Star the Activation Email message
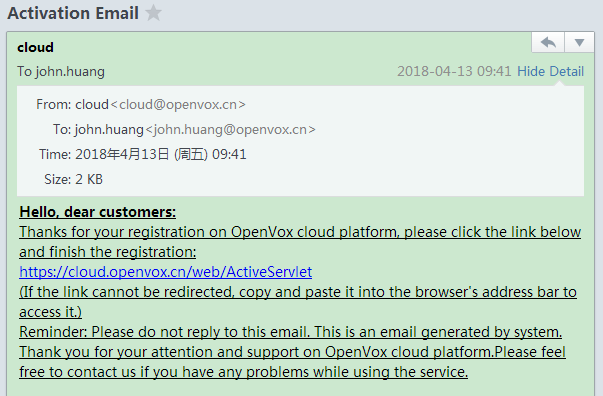The width and height of the screenshot is (603, 396). tap(153, 13)
